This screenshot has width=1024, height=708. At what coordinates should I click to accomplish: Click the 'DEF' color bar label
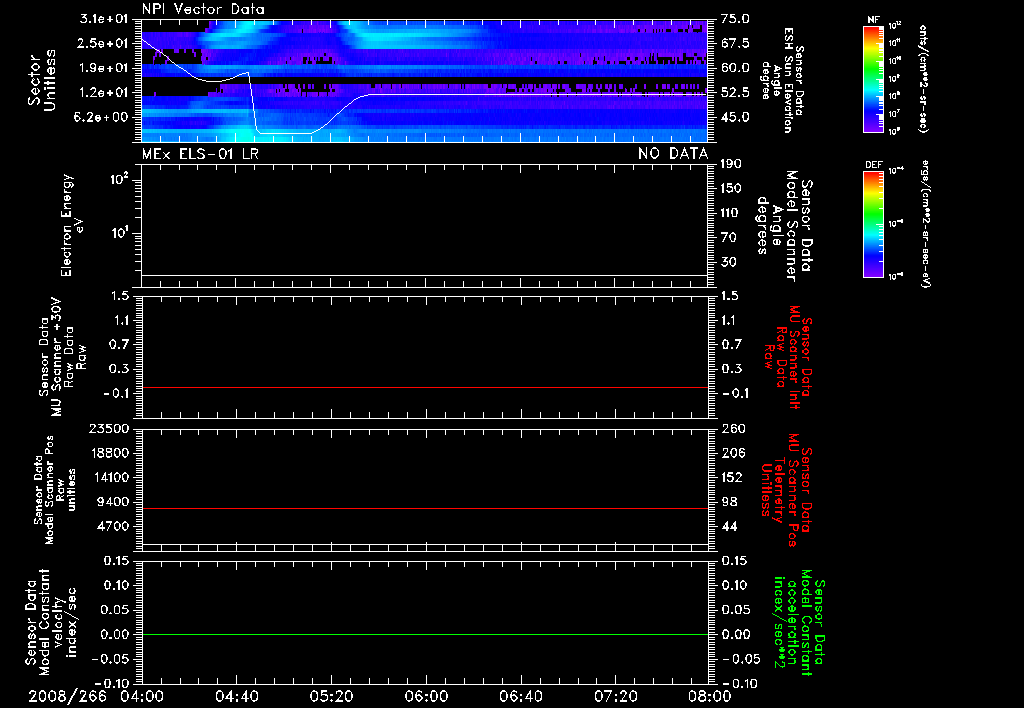[873, 165]
